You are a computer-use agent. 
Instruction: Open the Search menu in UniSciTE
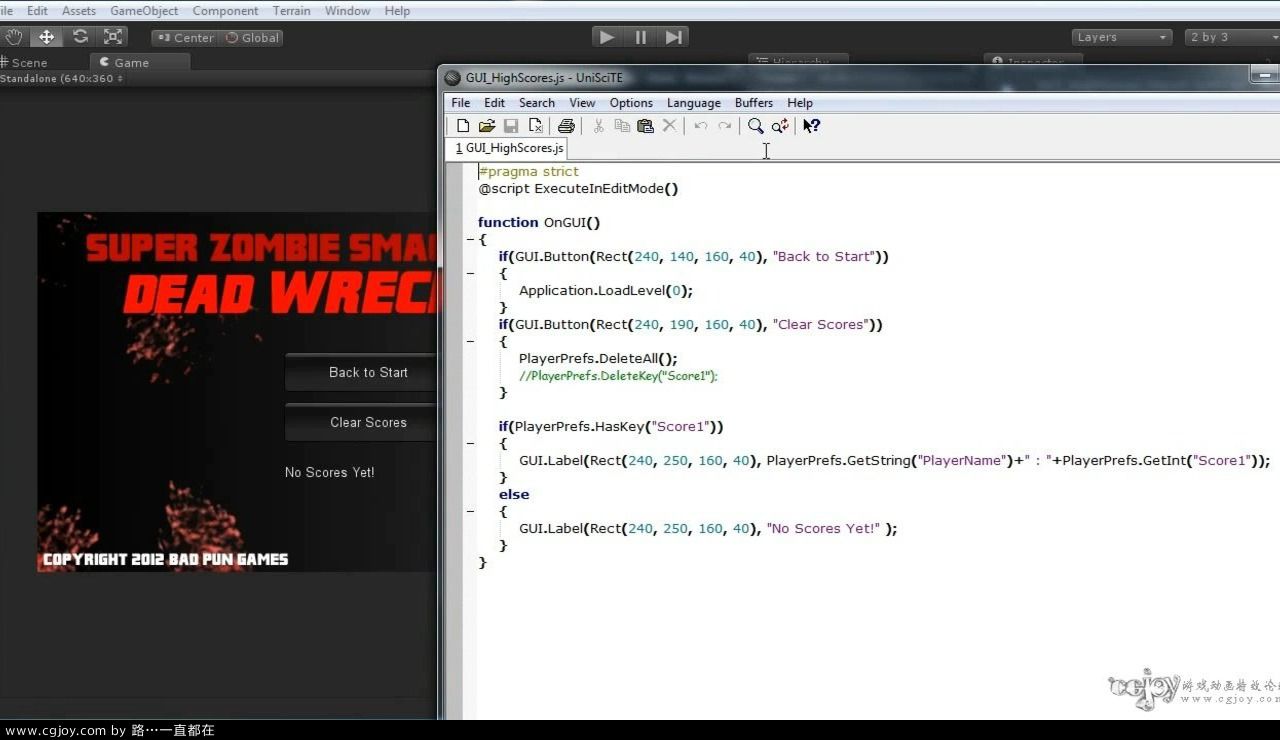point(536,103)
